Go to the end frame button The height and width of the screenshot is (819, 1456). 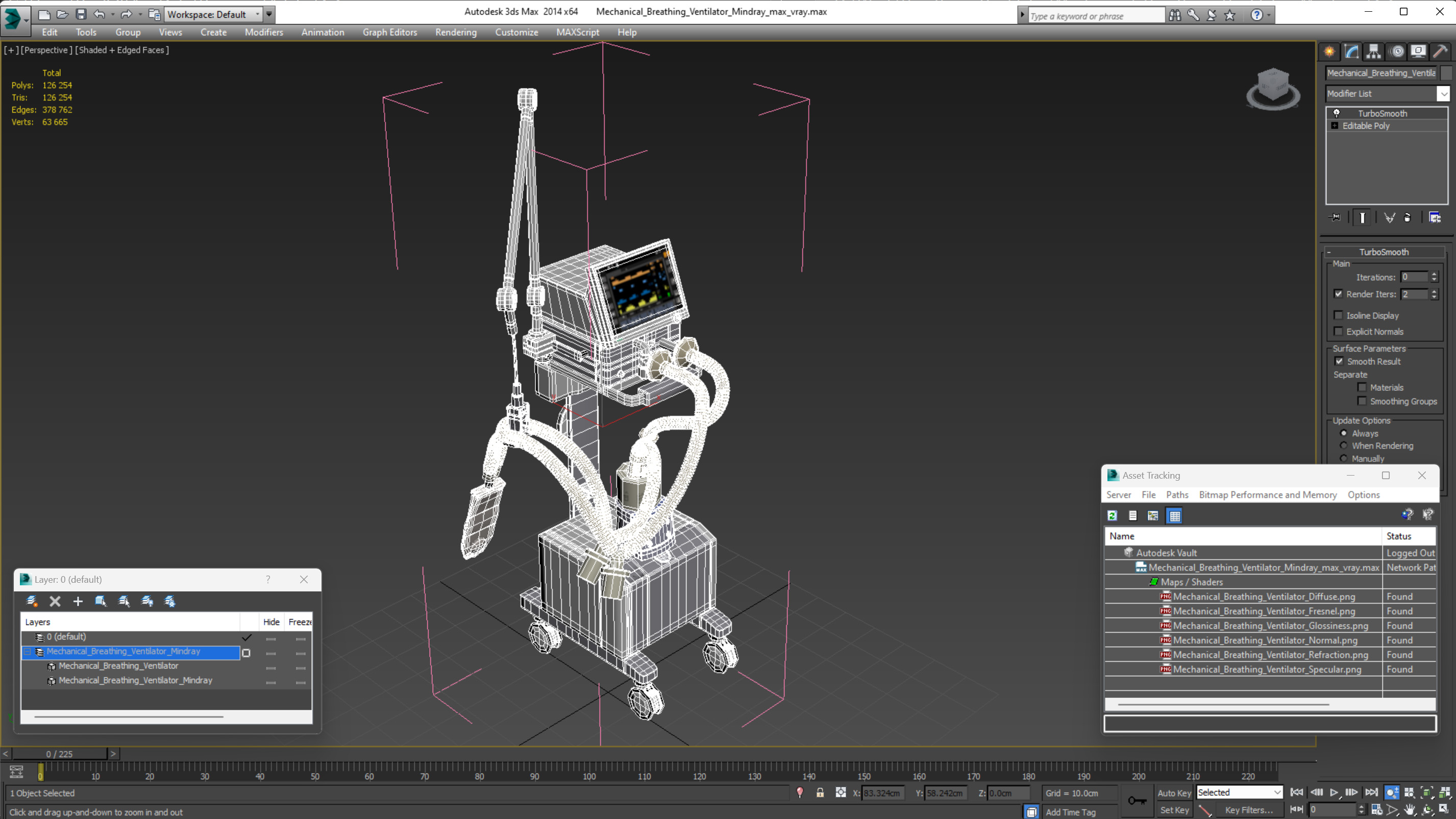(1371, 792)
